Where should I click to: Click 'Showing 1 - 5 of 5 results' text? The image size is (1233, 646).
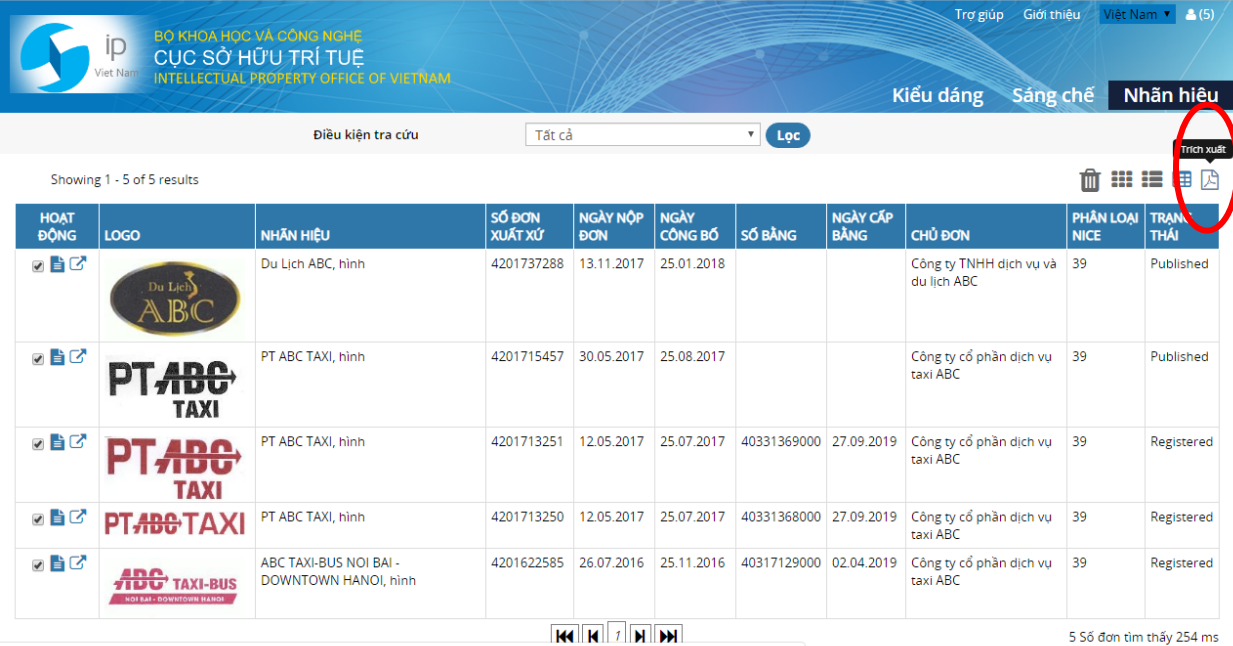point(125,180)
